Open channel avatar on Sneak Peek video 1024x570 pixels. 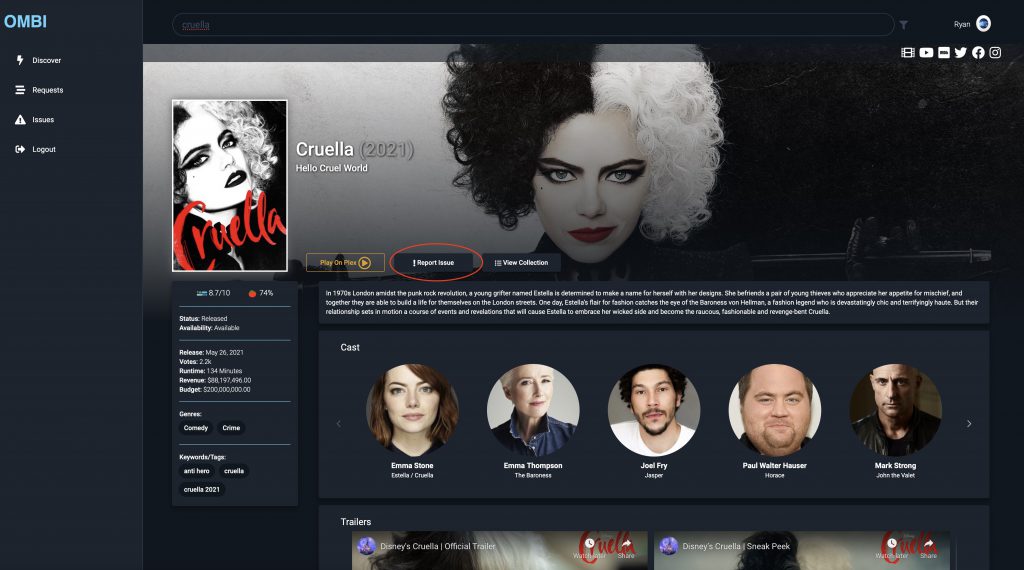pos(669,546)
